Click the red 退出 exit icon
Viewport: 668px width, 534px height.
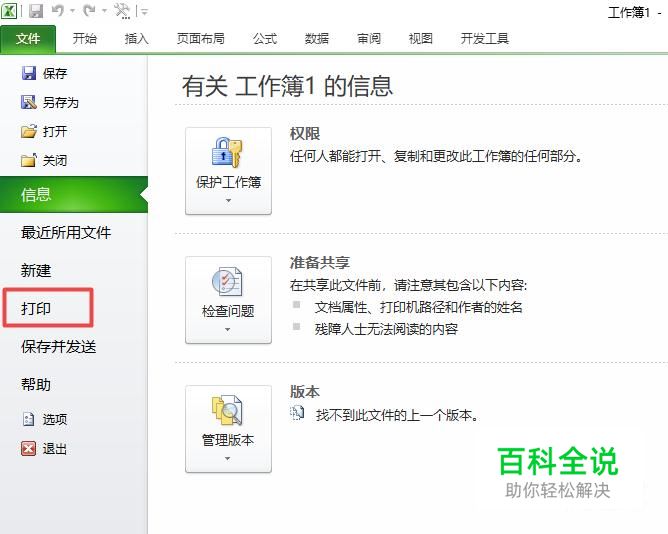[x=29, y=448]
